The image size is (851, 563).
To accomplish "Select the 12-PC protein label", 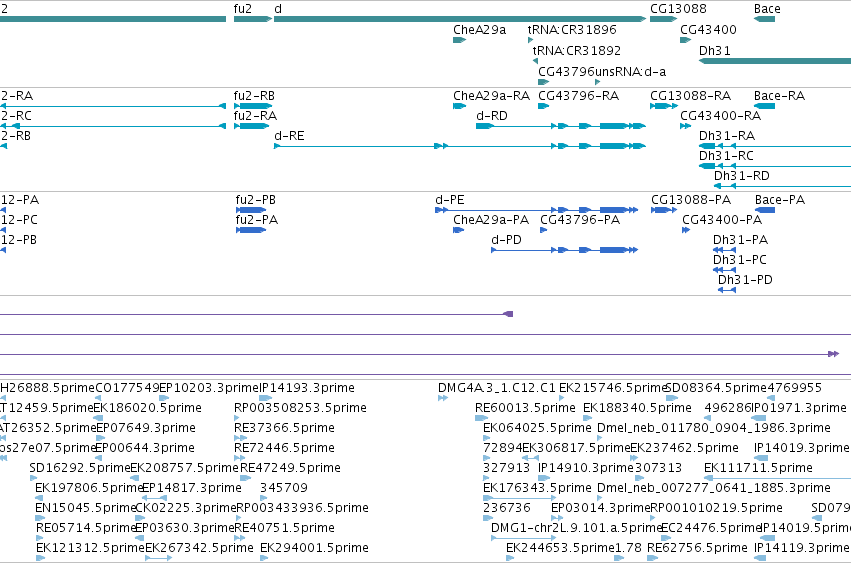I will tap(20, 220).
